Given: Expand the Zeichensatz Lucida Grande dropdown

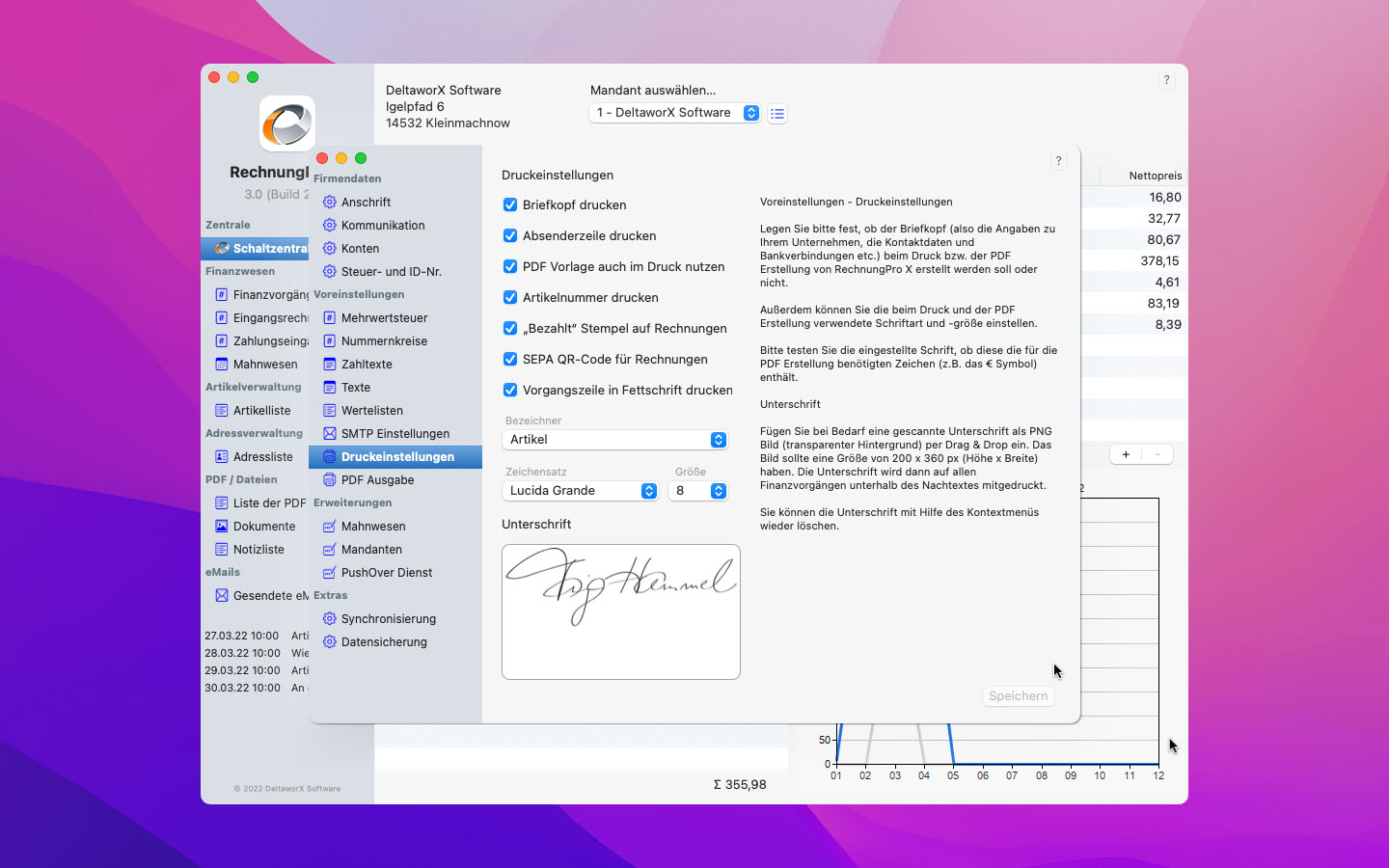Looking at the screenshot, I should click(580, 491).
